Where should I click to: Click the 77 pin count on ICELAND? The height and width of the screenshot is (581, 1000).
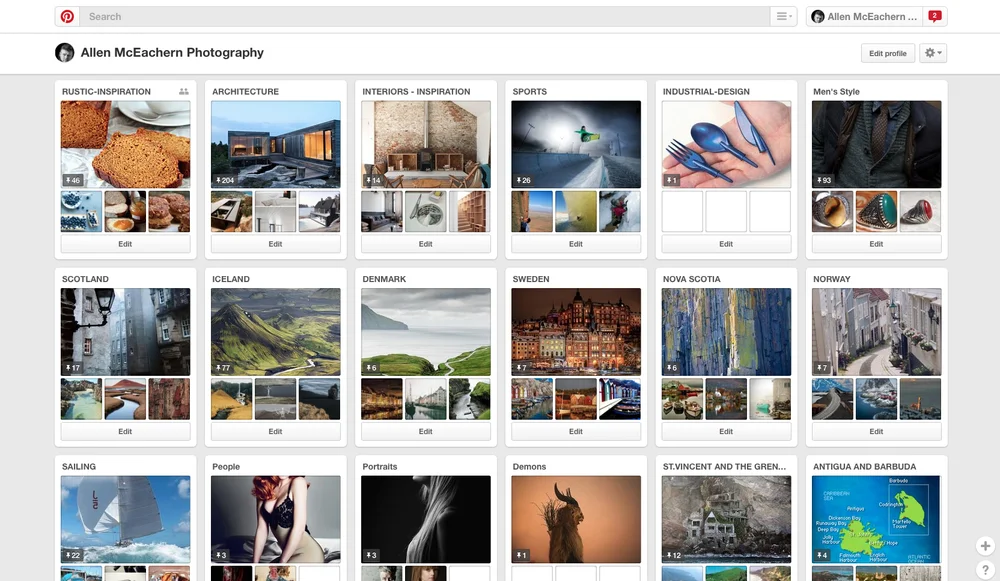click(223, 367)
